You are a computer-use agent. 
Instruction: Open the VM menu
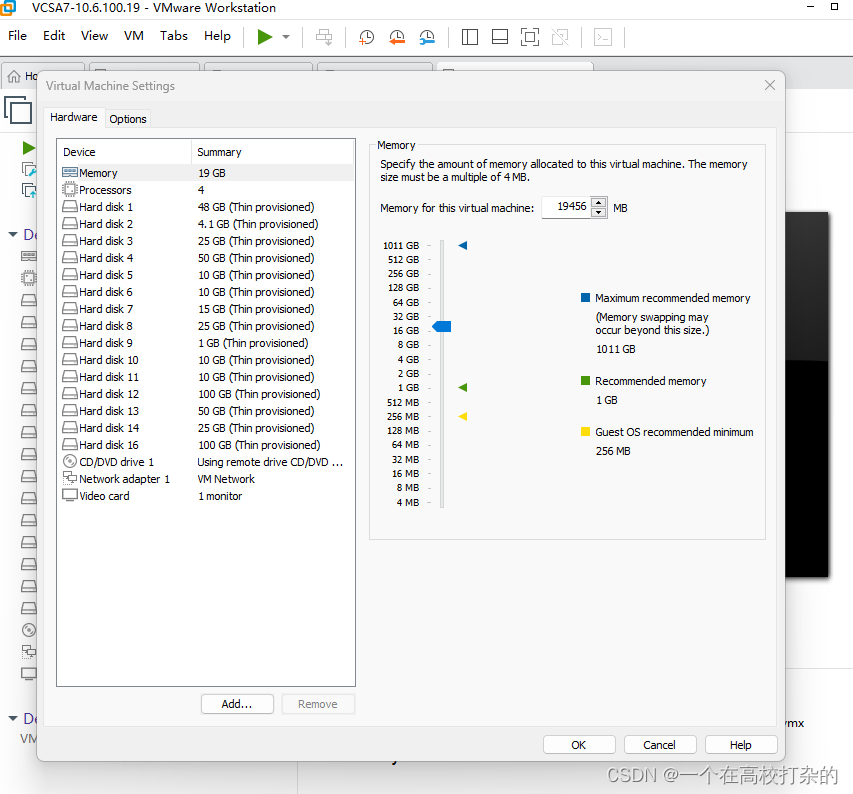(134, 36)
